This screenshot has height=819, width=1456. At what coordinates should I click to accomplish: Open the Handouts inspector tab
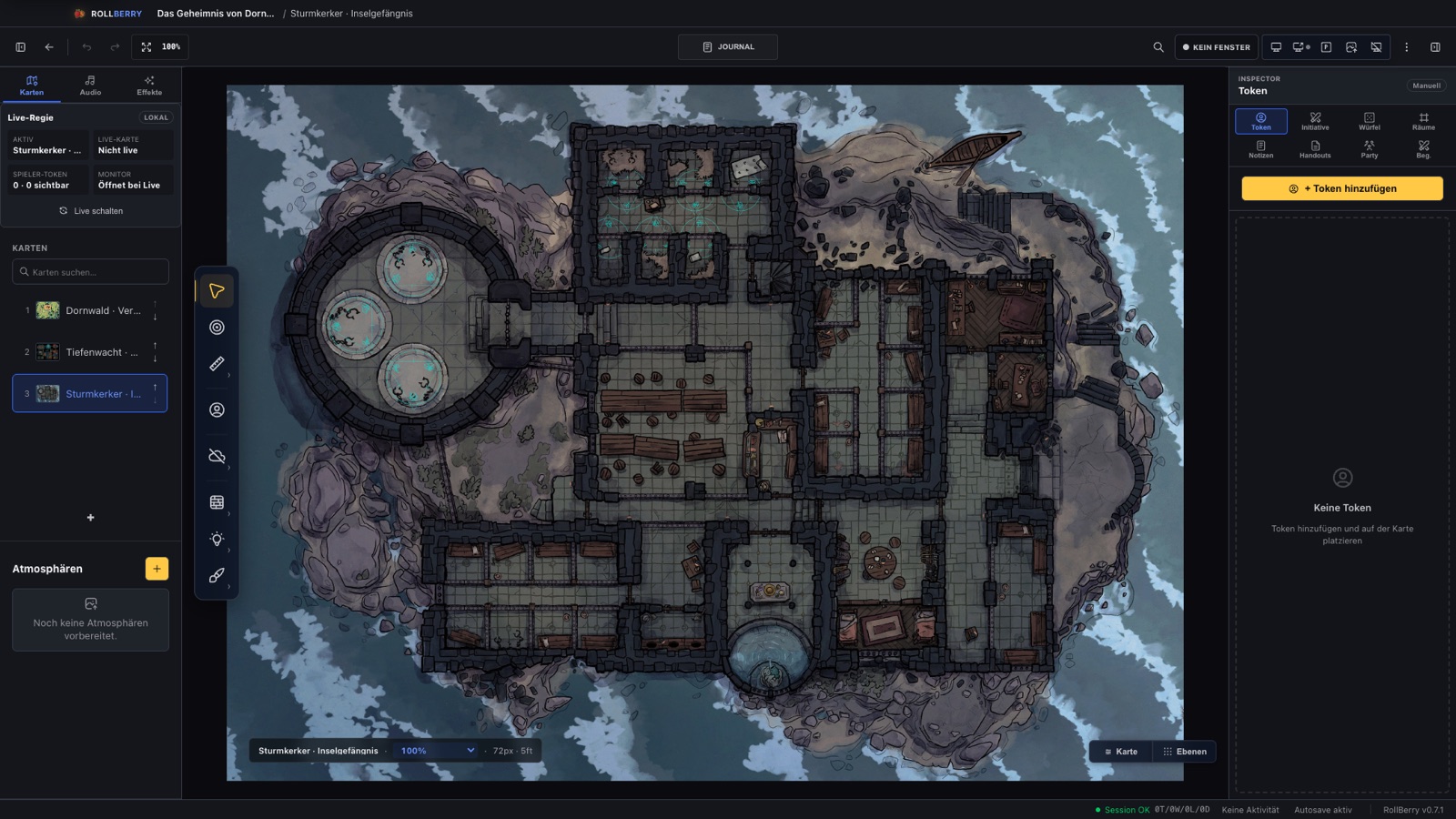click(x=1315, y=149)
